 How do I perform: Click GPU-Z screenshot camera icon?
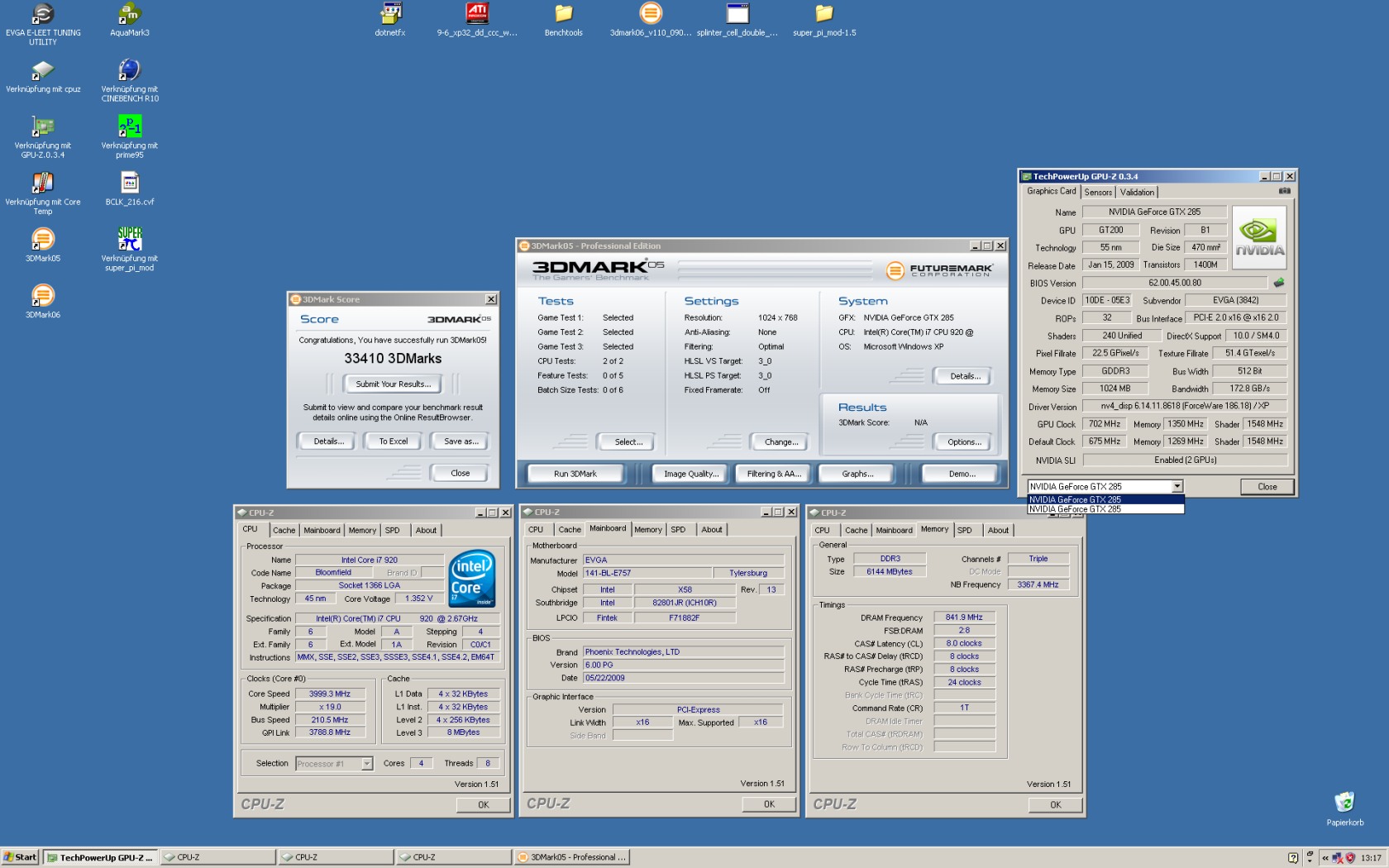[1284, 191]
